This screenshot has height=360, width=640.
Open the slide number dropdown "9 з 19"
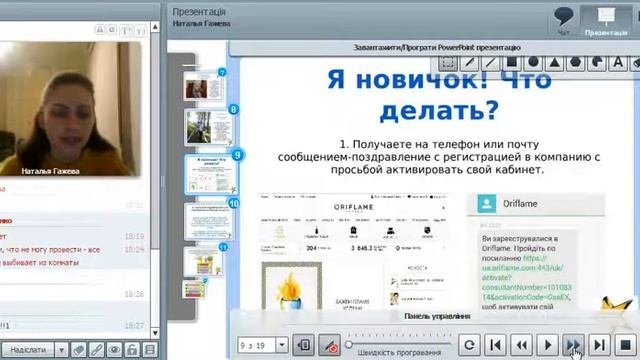282,345
